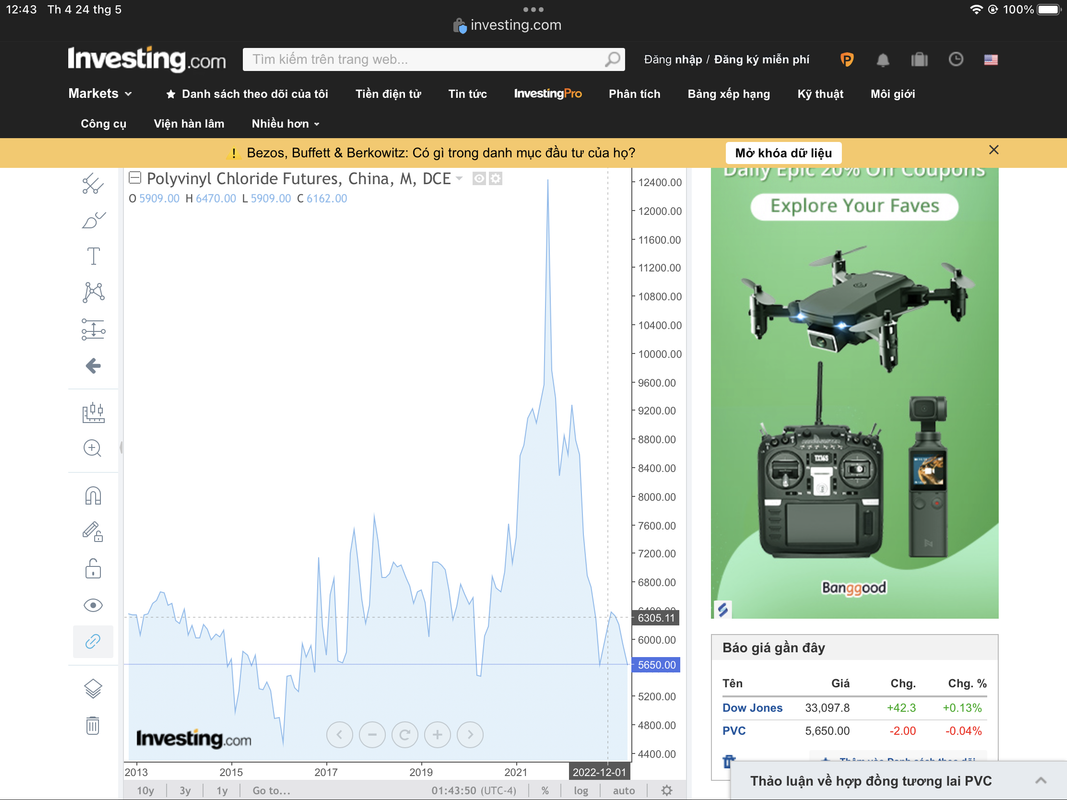Select the trend line drawing tool
1067x800 pixels.
tap(93, 184)
